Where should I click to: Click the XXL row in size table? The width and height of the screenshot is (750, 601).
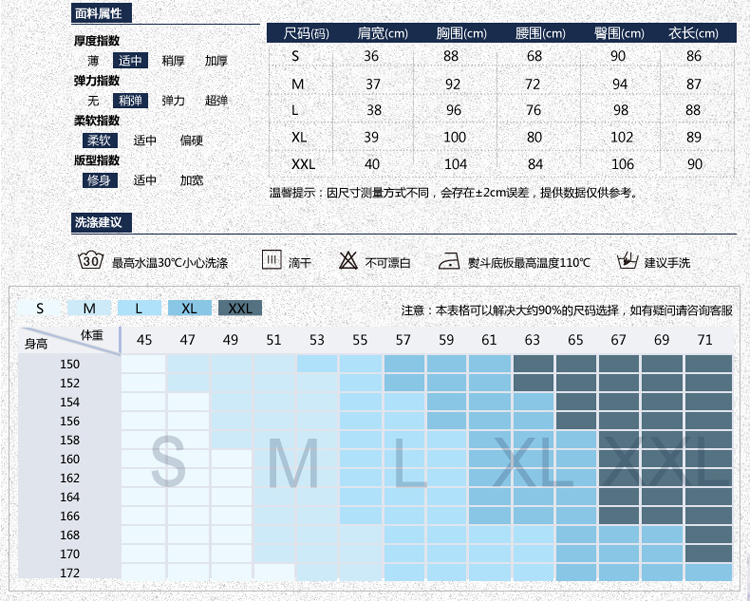pyautogui.click(x=303, y=164)
